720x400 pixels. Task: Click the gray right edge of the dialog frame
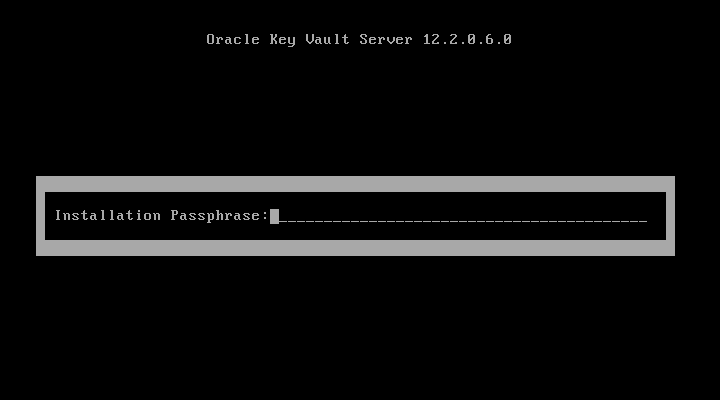[x=670, y=216]
